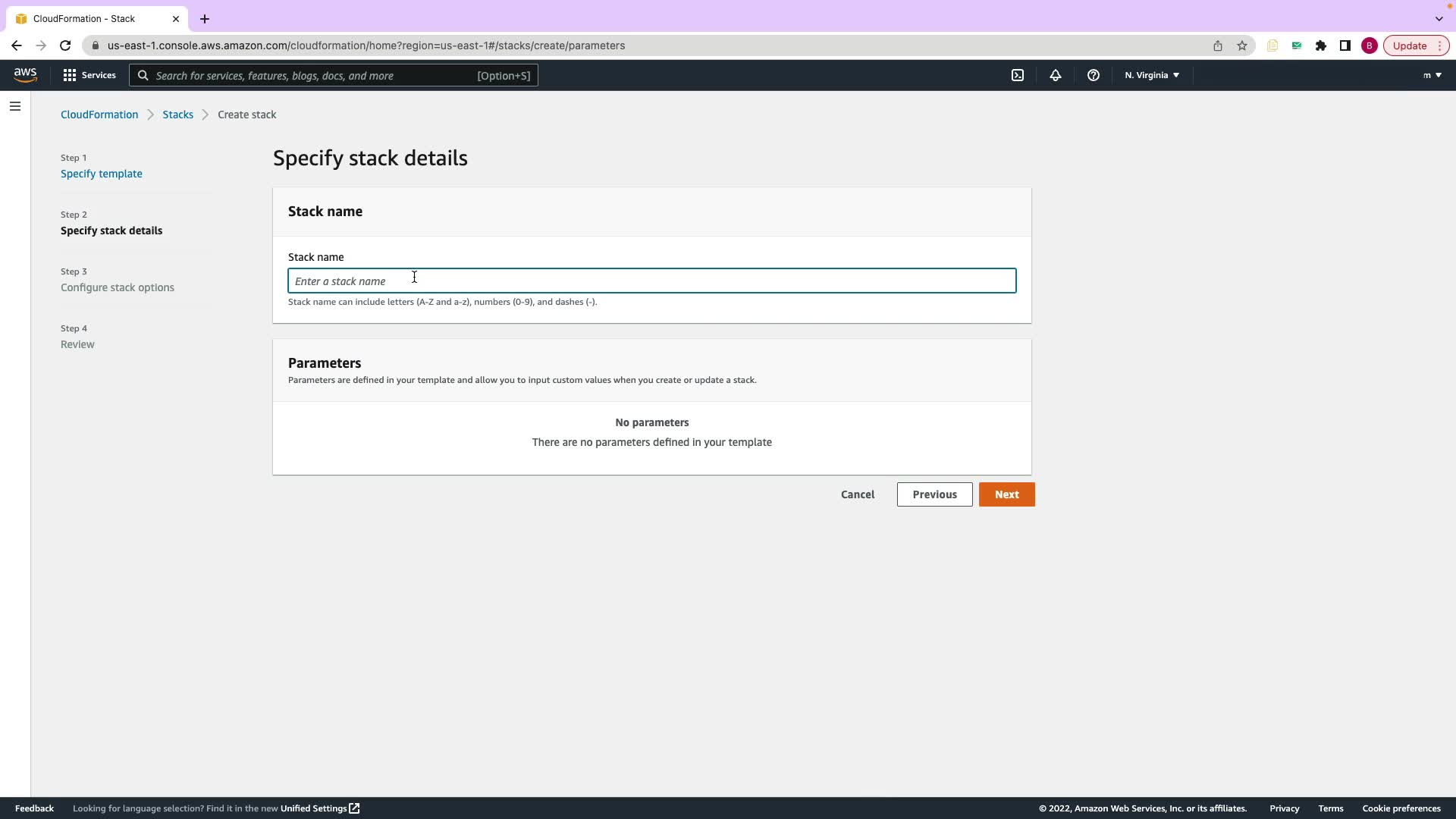The height and width of the screenshot is (819, 1456).
Task: Click the Stacks breadcrumb link
Action: click(177, 115)
